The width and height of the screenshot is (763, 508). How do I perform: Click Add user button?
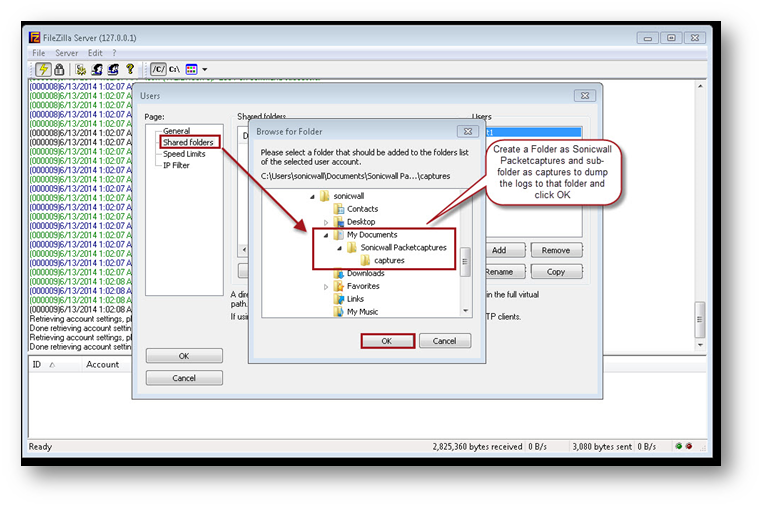(505, 250)
